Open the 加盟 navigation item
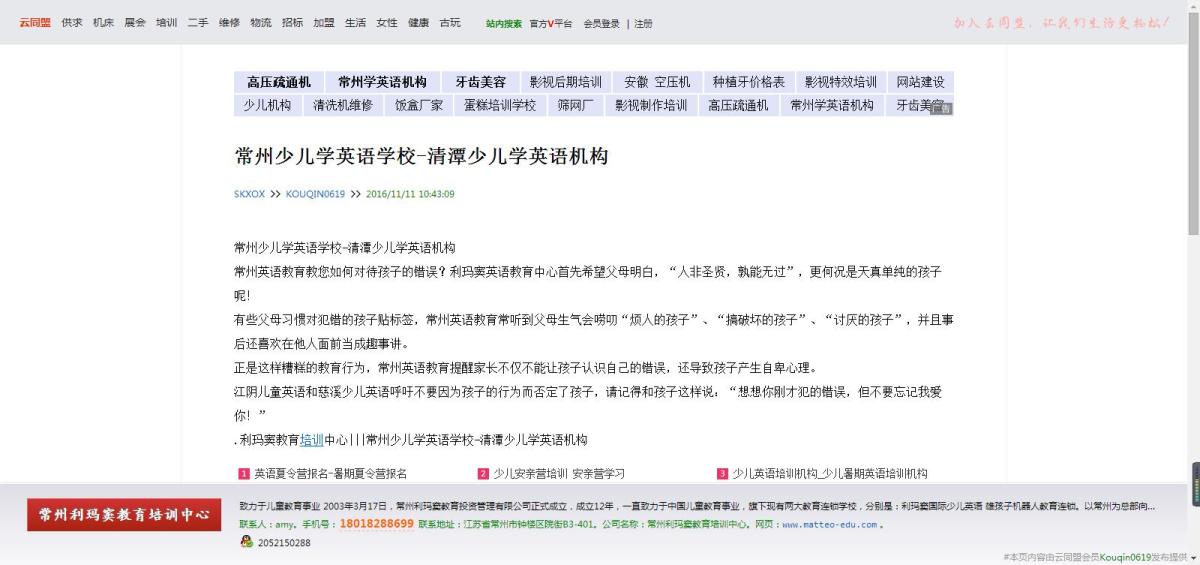Screen dimensions: 1200x565 pos(324,23)
